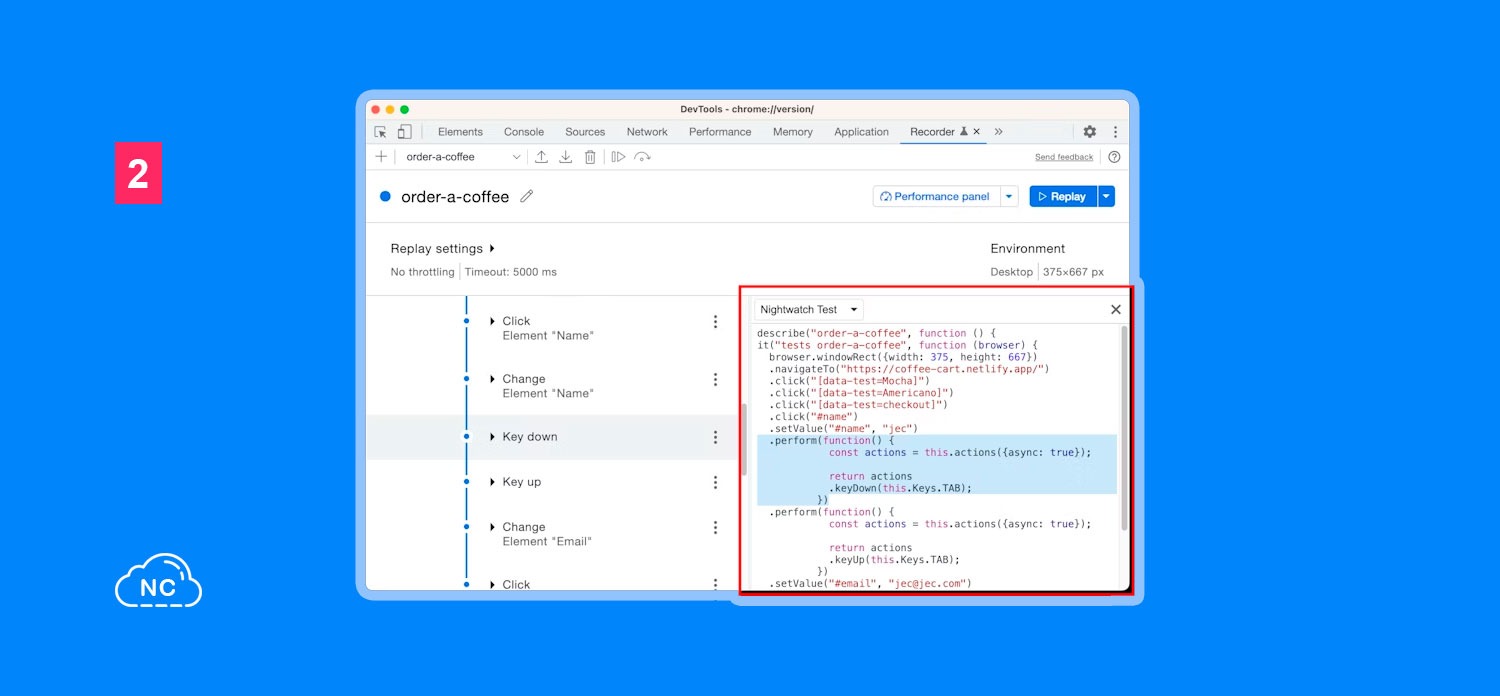1500x696 pixels.
Task: Open the three-dot menu for Key up step
Action: point(715,482)
